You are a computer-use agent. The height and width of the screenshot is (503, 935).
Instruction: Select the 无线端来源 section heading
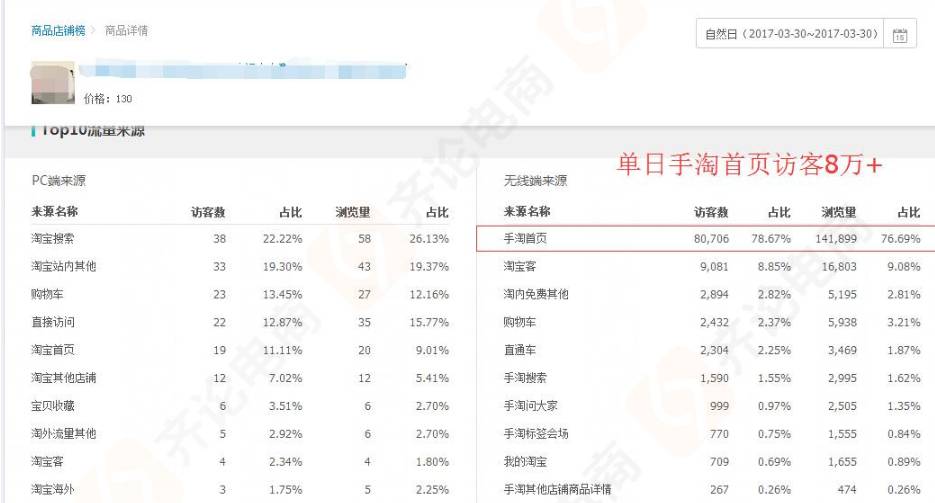[x=535, y=181]
